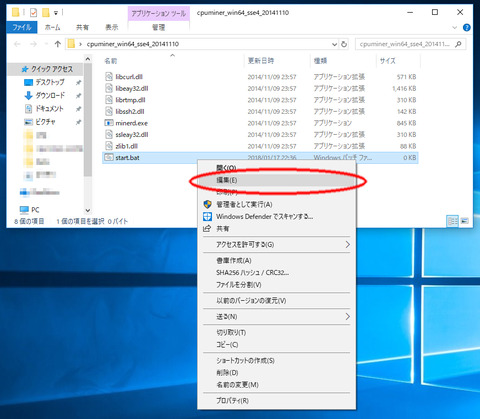Click the minerd.exe application icon
This screenshot has height=419, width=480.
pyautogui.click(x=109, y=123)
